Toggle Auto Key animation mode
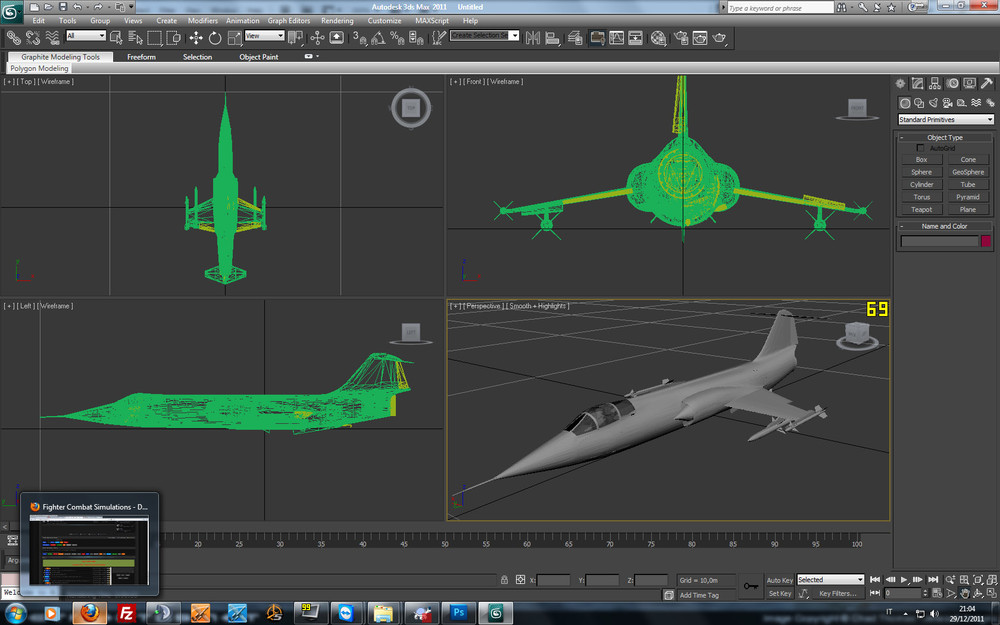Image resolution: width=1000 pixels, height=625 pixels. point(780,580)
